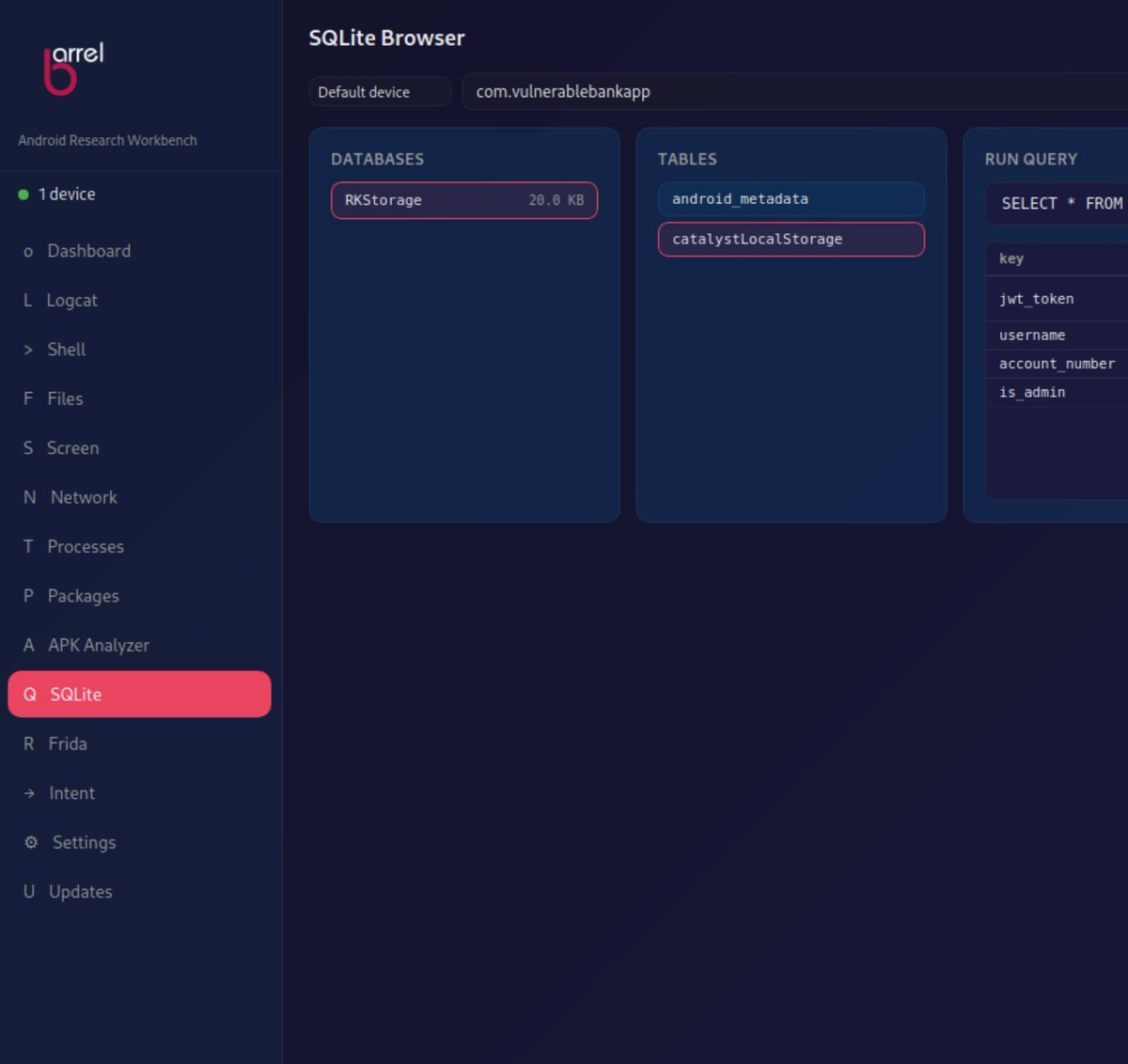Click the '1 device' status label

(x=67, y=194)
